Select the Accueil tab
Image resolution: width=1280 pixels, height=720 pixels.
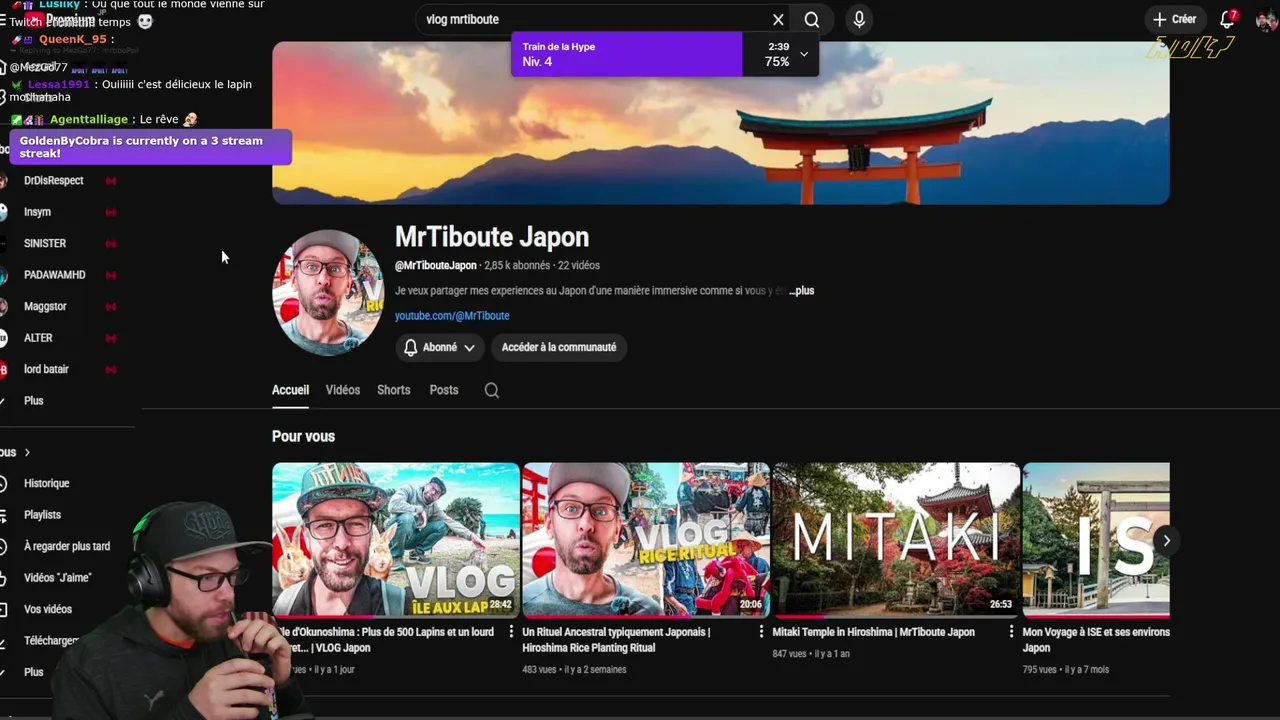click(290, 390)
